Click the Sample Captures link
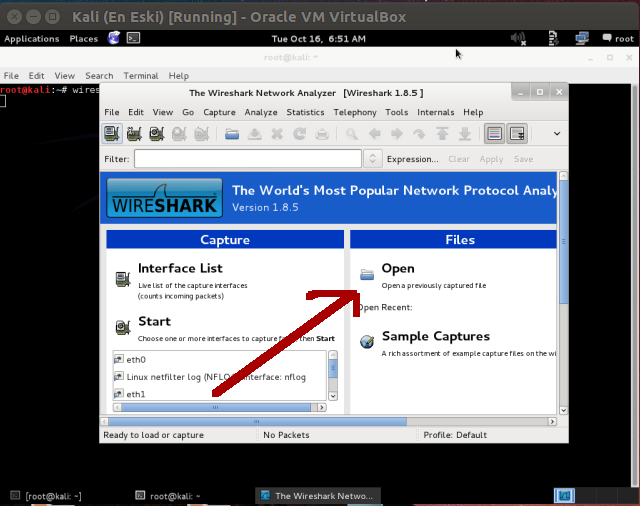Image resolution: width=640 pixels, height=506 pixels. [x=436, y=336]
